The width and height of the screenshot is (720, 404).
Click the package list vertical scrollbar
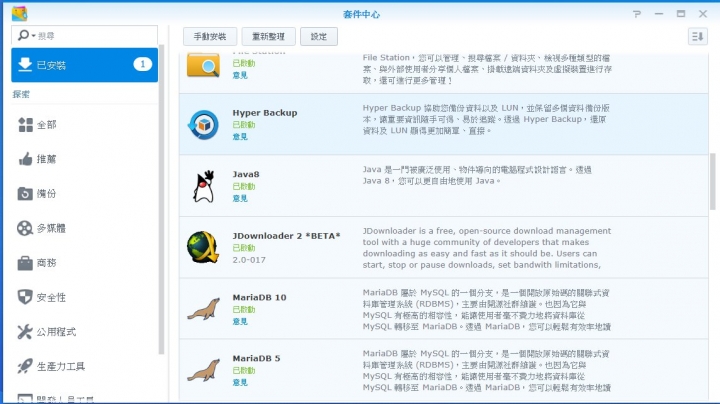click(713, 181)
